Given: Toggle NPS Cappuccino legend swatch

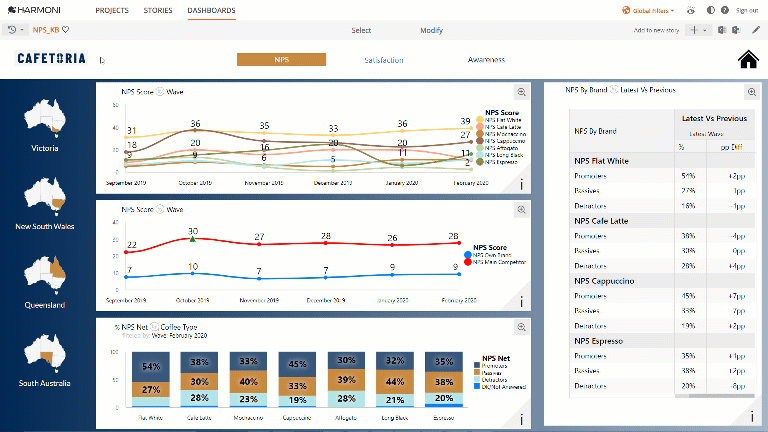Looking at the screenshot, I should click(x=480, y=141).
